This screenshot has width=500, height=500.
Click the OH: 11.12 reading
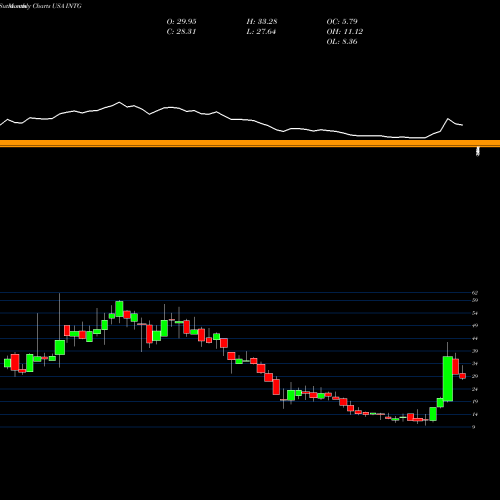(345, 32)
